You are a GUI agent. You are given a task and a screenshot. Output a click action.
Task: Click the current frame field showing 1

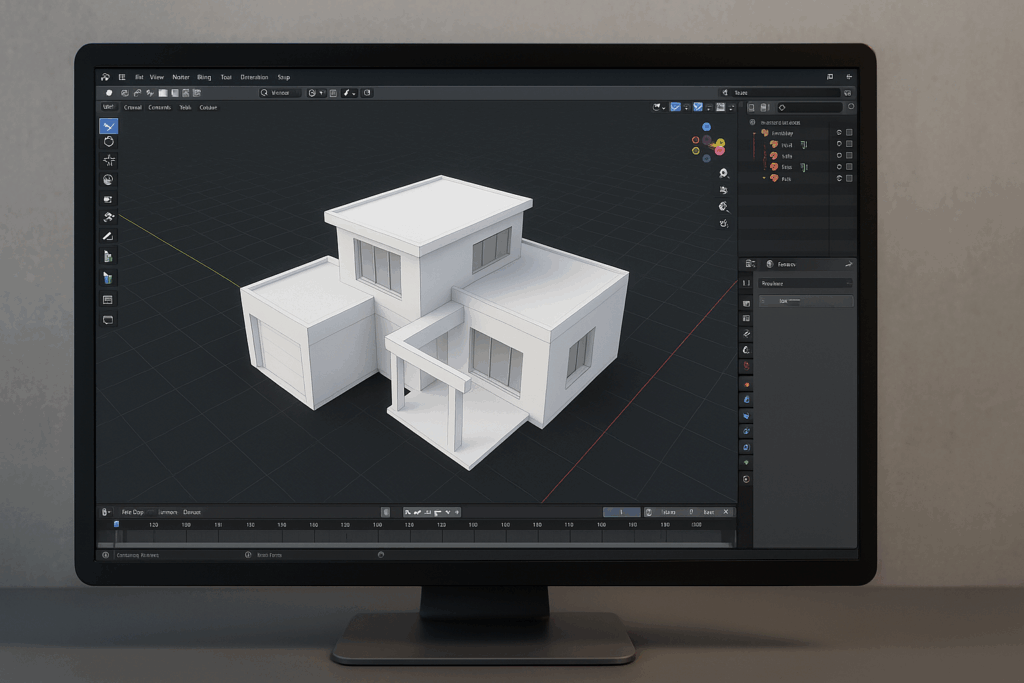(x=621, y=512)
